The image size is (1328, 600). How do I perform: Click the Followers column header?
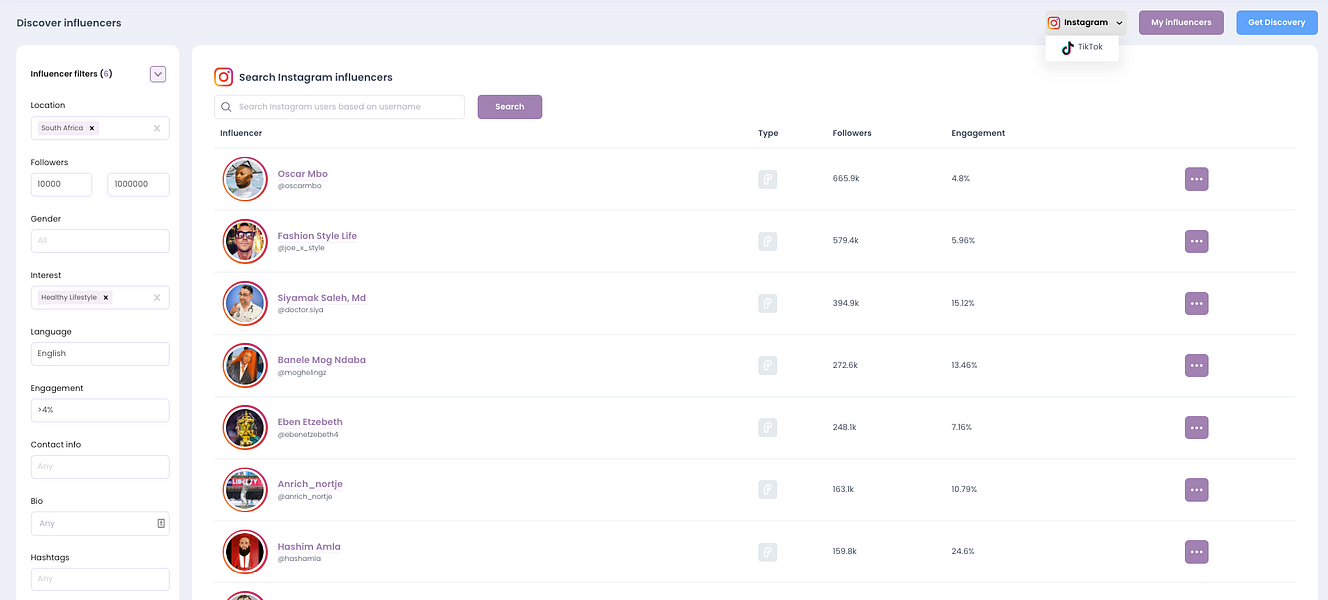pyautogui.click(x=852, y=133)
